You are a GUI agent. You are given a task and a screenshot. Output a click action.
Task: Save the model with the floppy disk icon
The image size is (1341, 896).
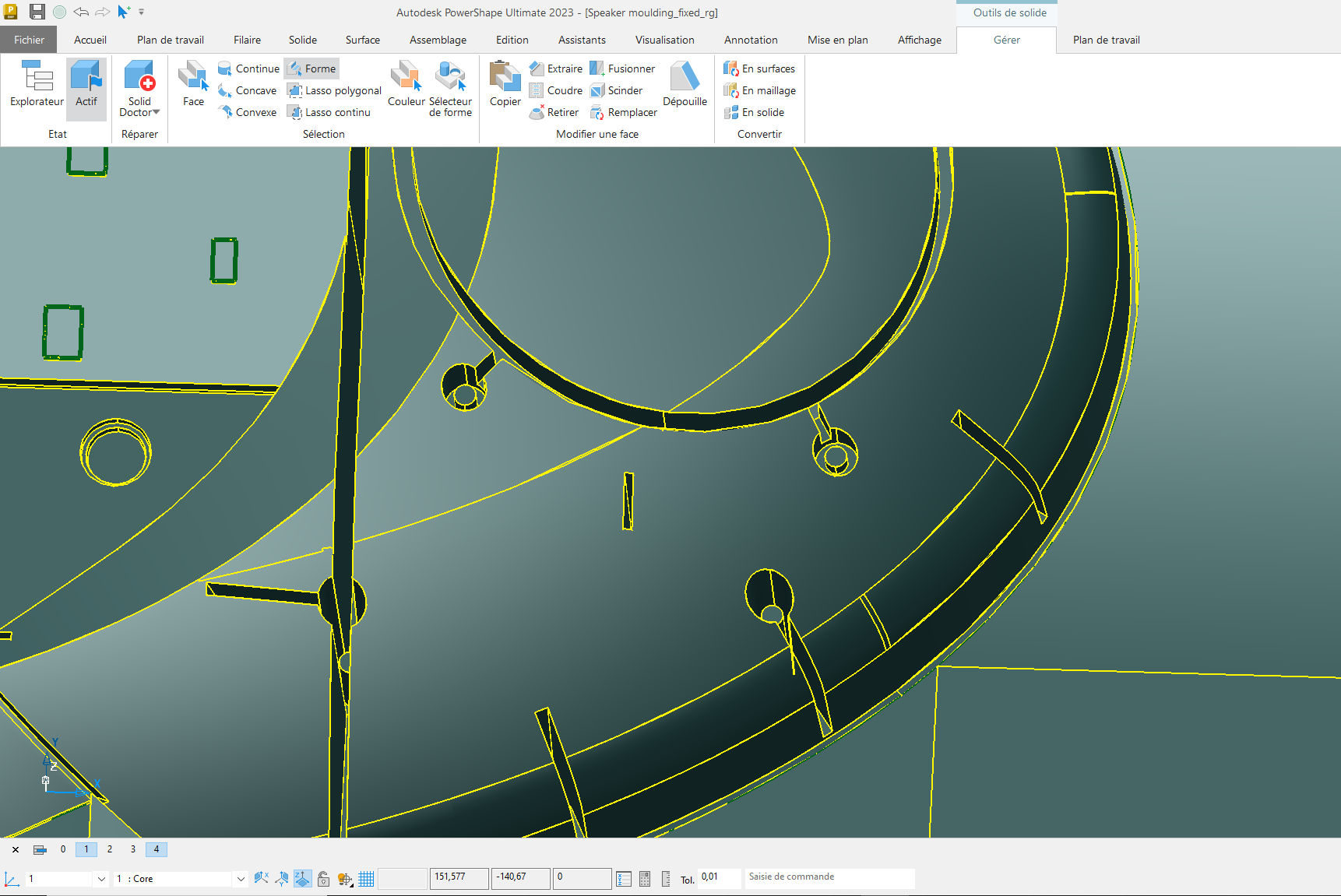37,12
